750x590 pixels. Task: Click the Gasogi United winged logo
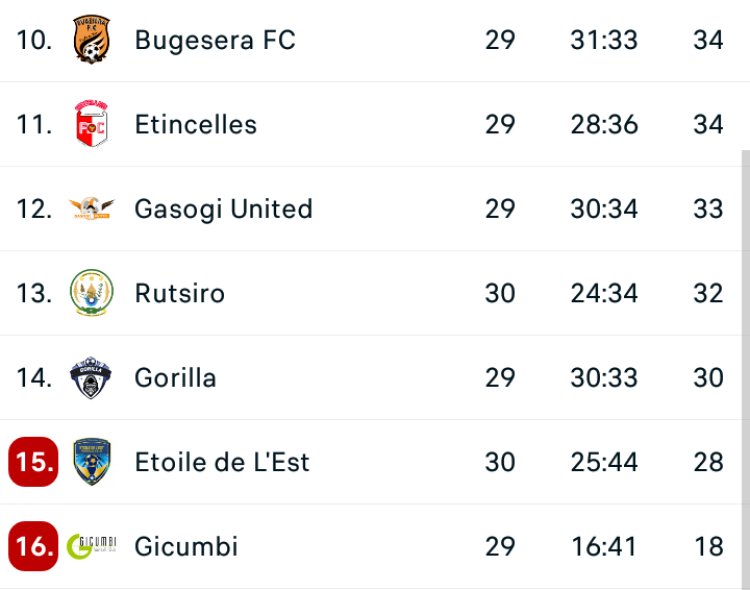coord(92,209)
